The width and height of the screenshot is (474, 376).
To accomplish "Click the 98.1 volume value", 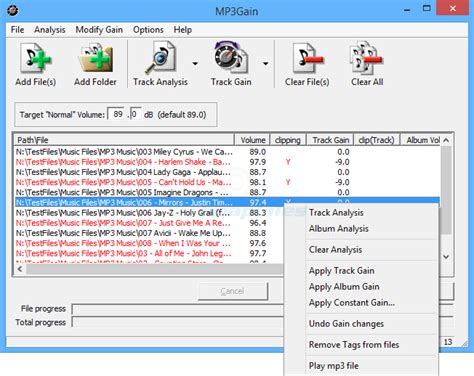I will pos(258,182).
